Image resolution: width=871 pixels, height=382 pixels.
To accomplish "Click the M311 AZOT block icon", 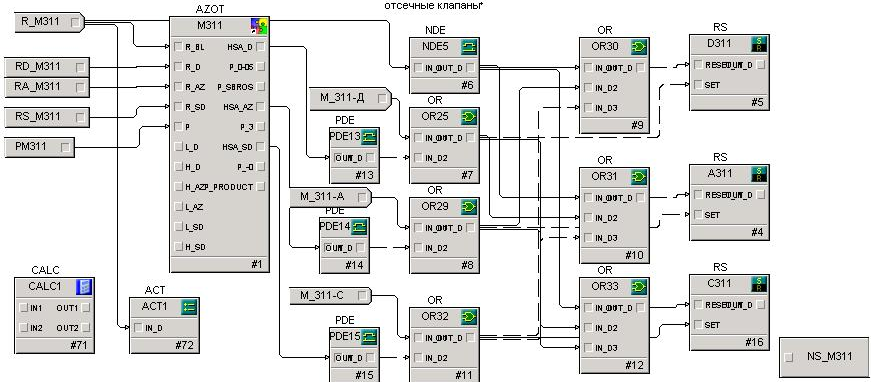I will pos(259,26).
